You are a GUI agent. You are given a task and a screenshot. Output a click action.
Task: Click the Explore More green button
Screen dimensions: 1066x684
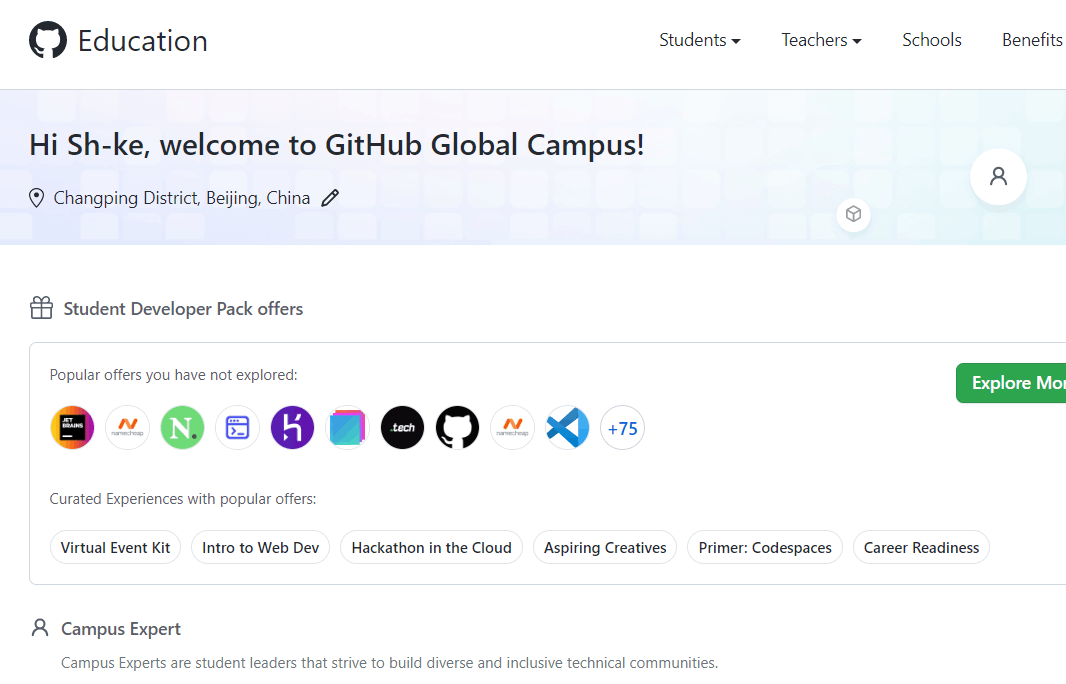tap(1011, 383)
